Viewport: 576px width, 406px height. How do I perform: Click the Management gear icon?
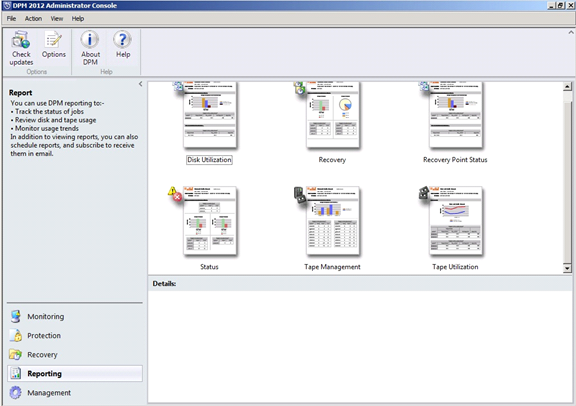15,392
